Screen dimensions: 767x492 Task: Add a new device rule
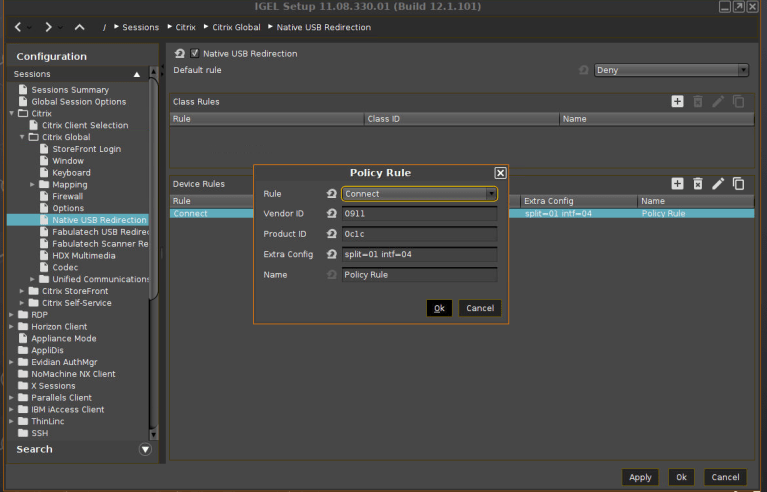(677, 183)
